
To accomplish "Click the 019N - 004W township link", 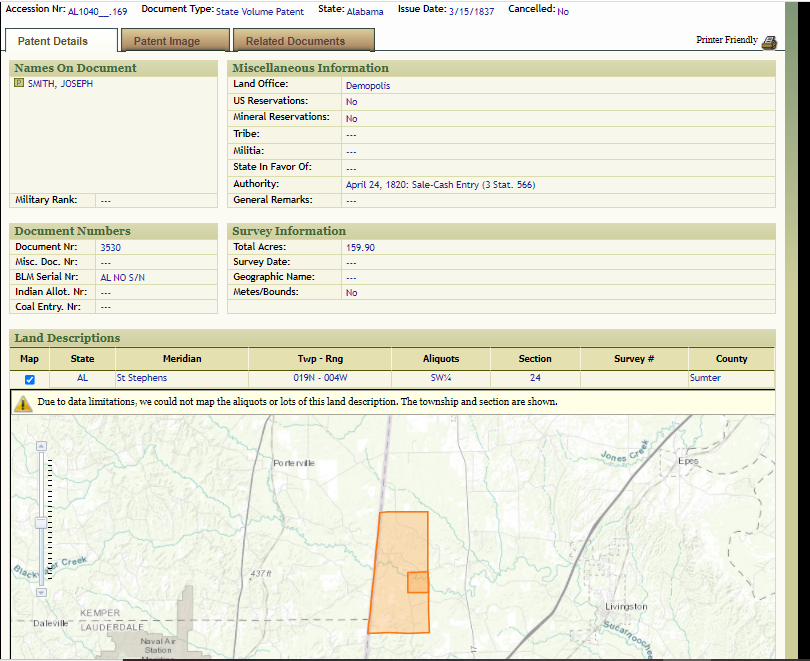I will pos(321,378).
